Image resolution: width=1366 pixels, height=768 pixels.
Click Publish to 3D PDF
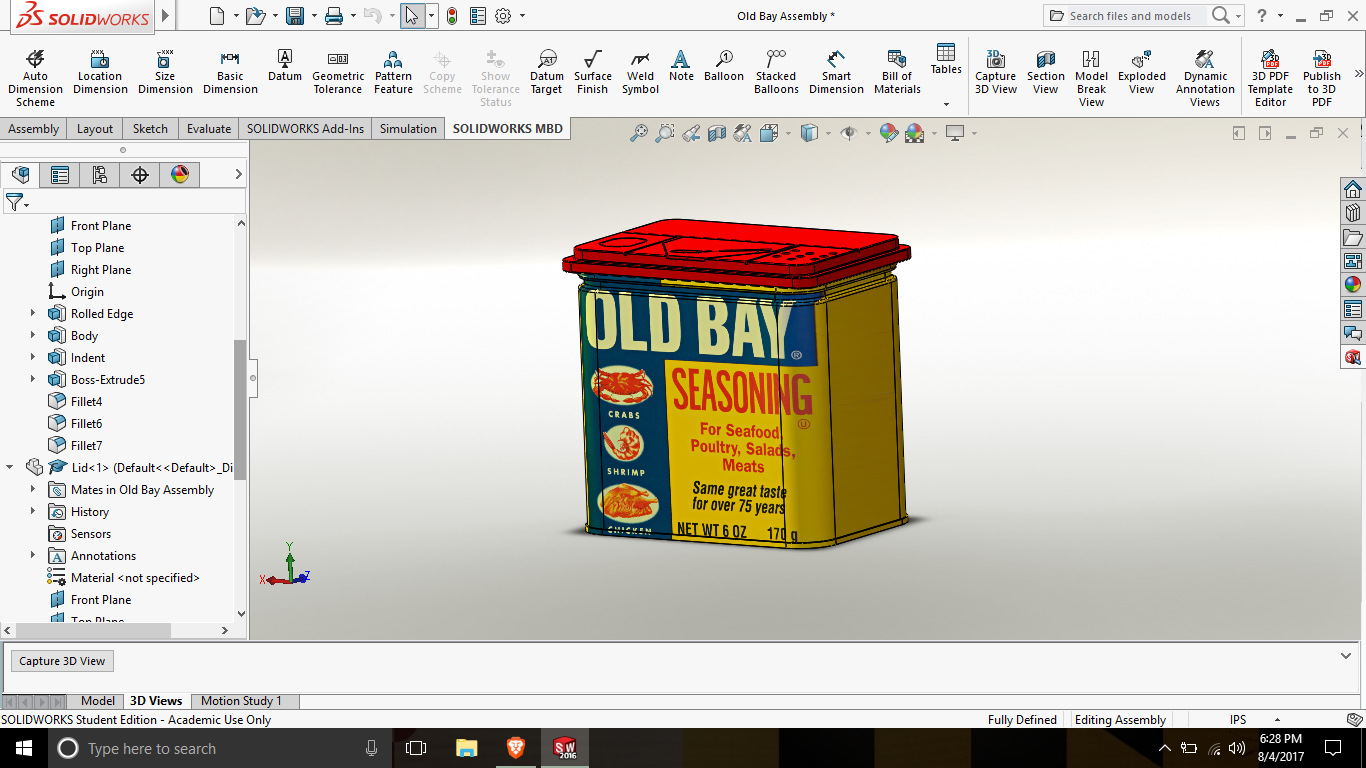tap(1322, 78)
